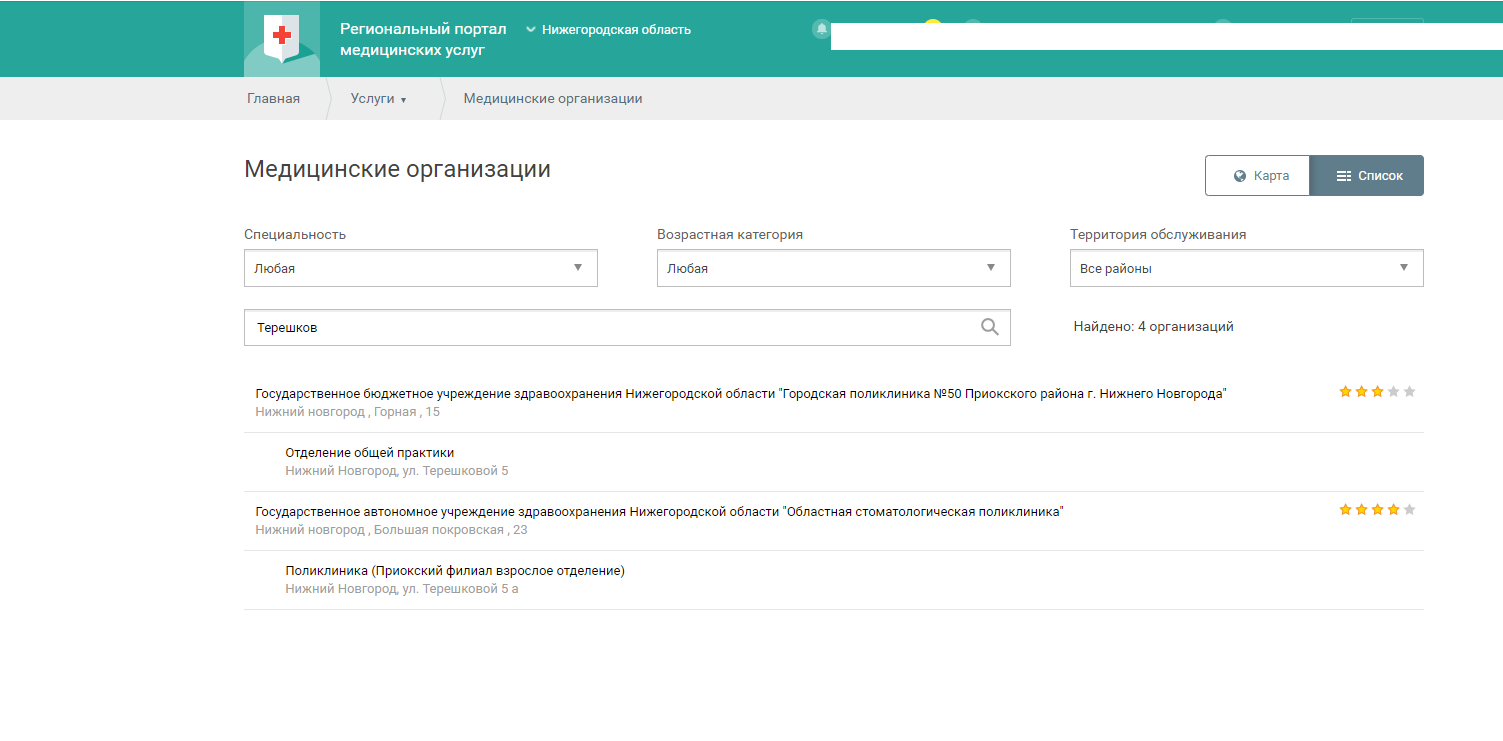Screen dimensions: 1503x741
Task: Open the Территория обслуживания dropdown
Action: [x=1246, y=268]
